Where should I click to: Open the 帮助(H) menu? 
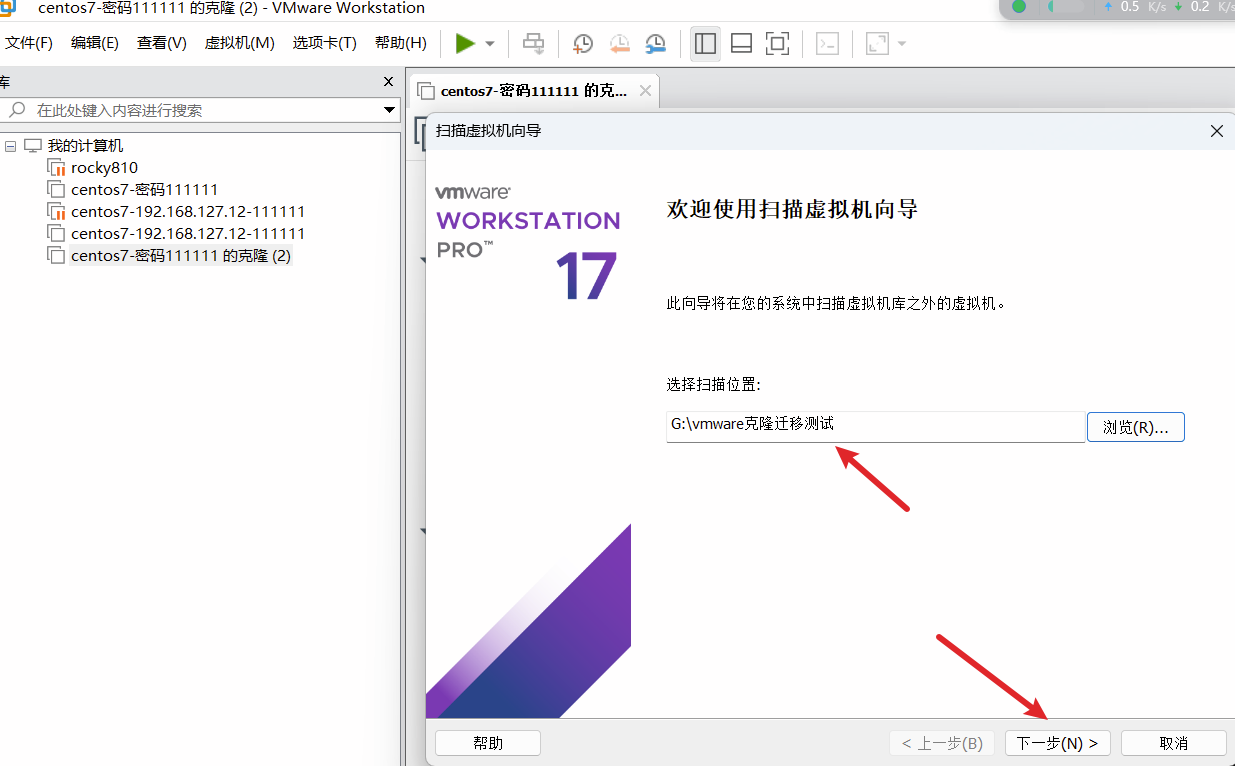click(400, 43)
